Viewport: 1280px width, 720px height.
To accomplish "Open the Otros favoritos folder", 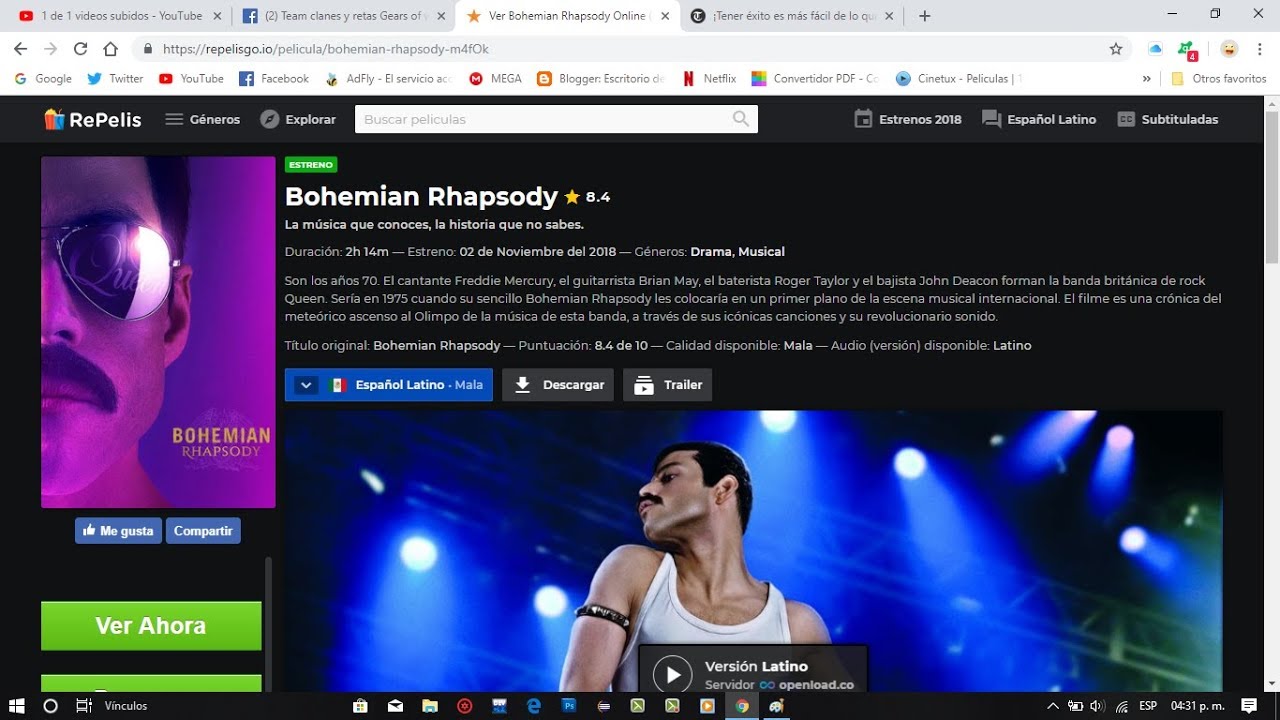I will pyautogui.click(x=1219, y=78).
